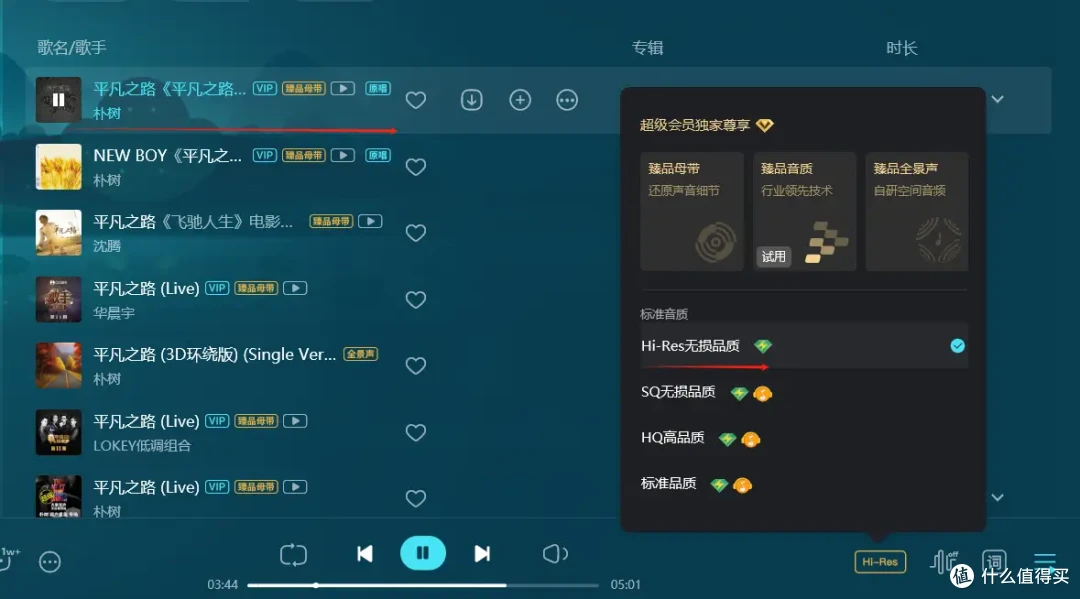The width and height of the screenshot is (1080, 599).
Task: Skip to next track
Action: coord(482,553)
